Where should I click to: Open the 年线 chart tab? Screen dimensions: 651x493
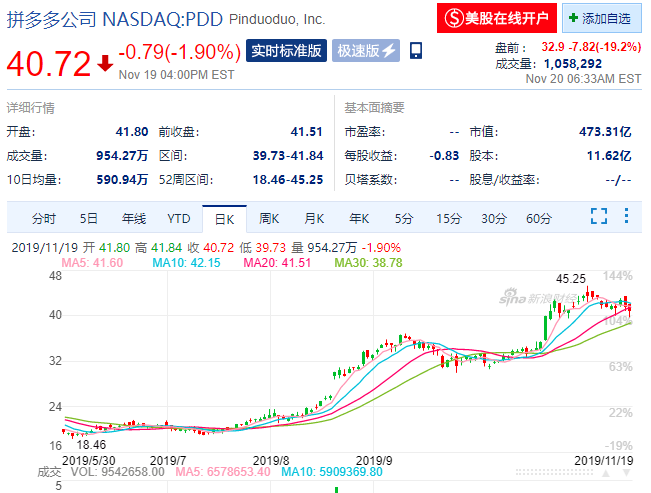(x=134, y=218)
